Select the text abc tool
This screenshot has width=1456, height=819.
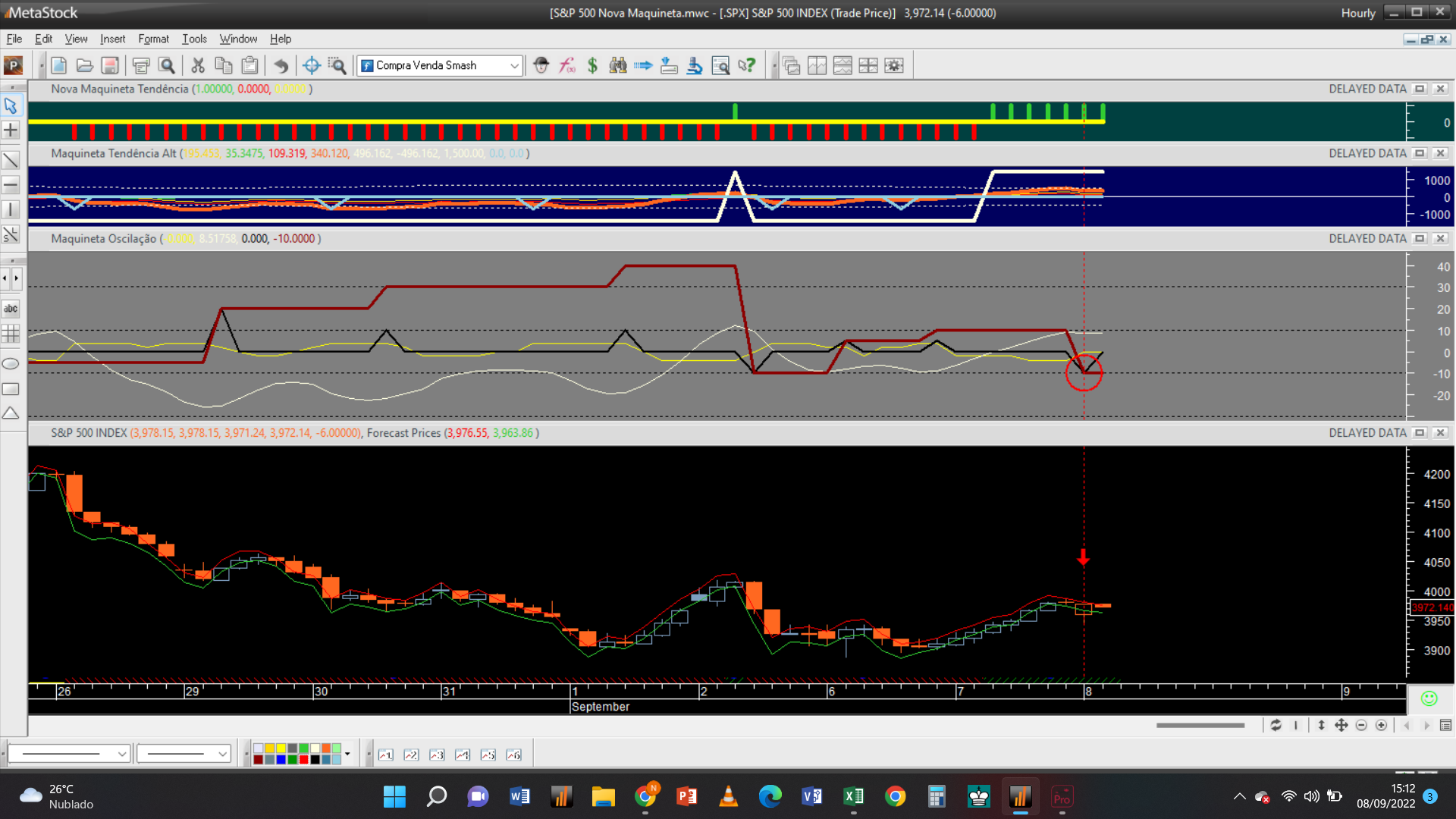[x=11, y=309]
